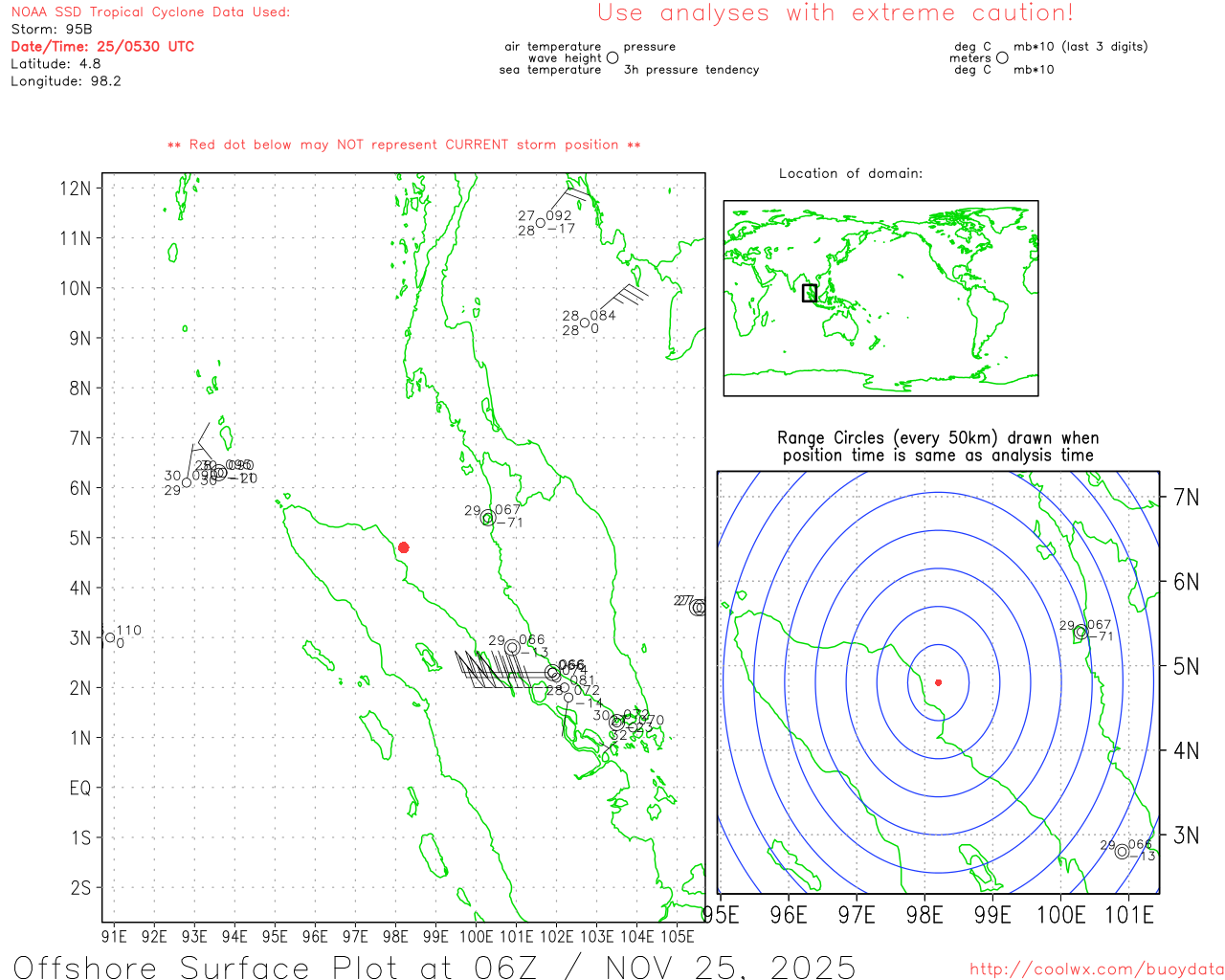The image size is (1225, 980).
Task: Click legend circle beside 'meters'
Action: 1002,57
